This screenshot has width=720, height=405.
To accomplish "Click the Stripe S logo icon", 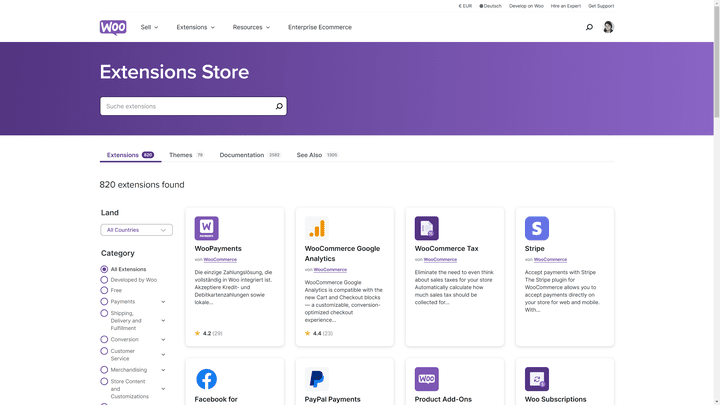I will (537, 228).
